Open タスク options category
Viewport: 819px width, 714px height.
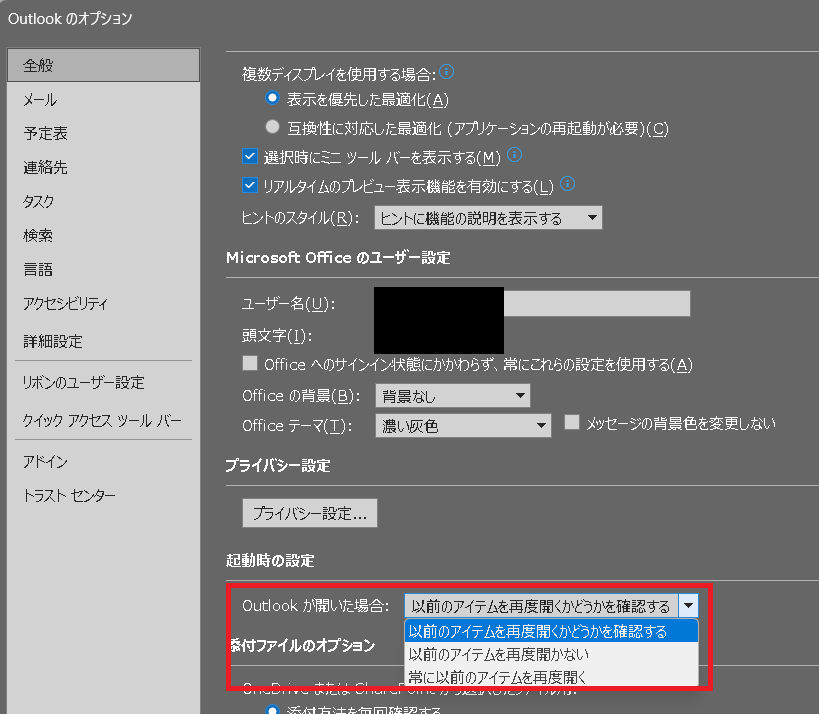coord(103,201)
